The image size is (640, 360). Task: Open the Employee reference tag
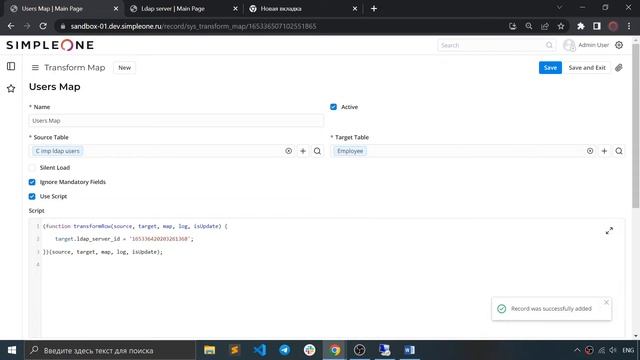pyautogui.click(x=350, y=151)
